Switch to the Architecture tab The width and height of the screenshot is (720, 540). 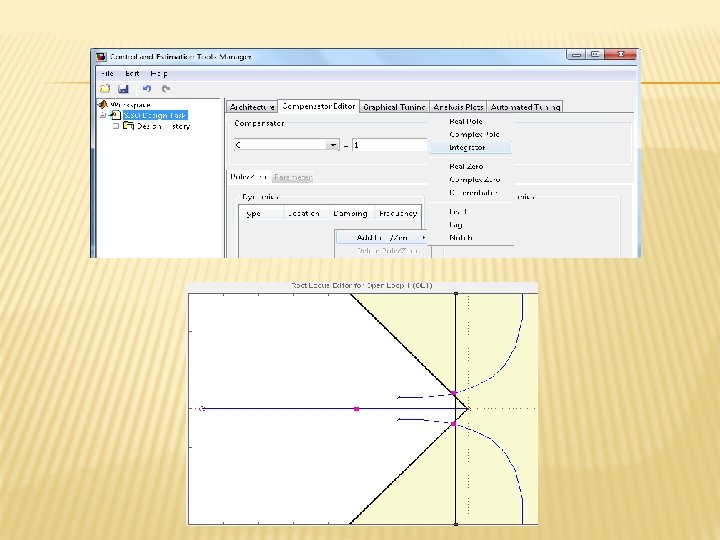point(252,107)
